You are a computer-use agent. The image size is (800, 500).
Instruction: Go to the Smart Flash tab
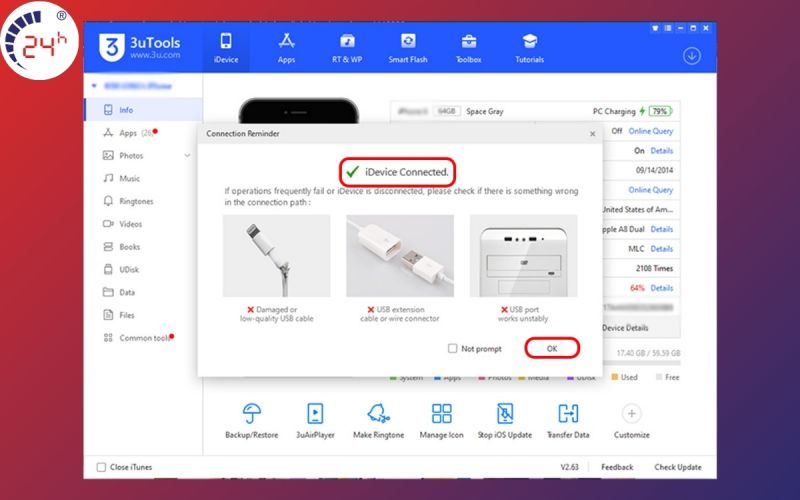[x=408, y=48]
